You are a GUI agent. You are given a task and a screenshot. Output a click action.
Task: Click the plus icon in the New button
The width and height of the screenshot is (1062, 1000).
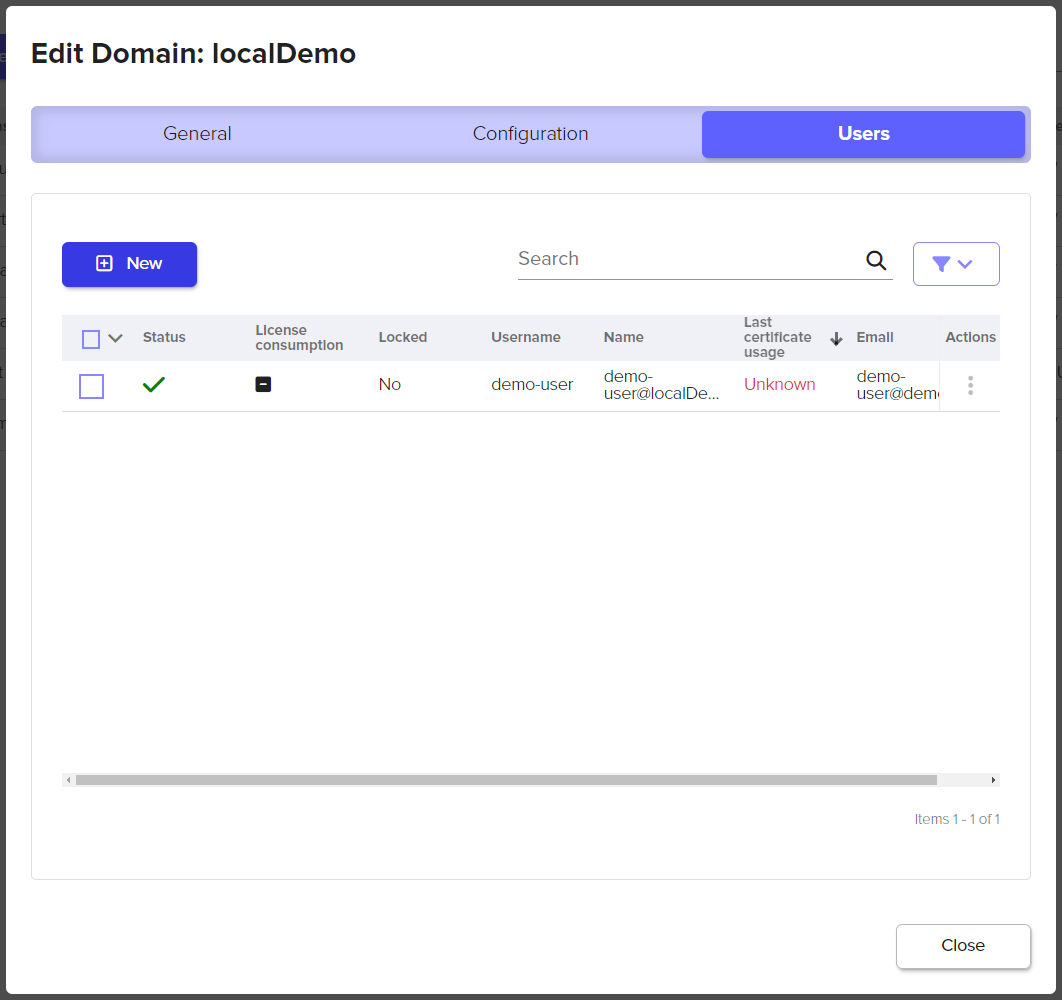click(104, 264)
